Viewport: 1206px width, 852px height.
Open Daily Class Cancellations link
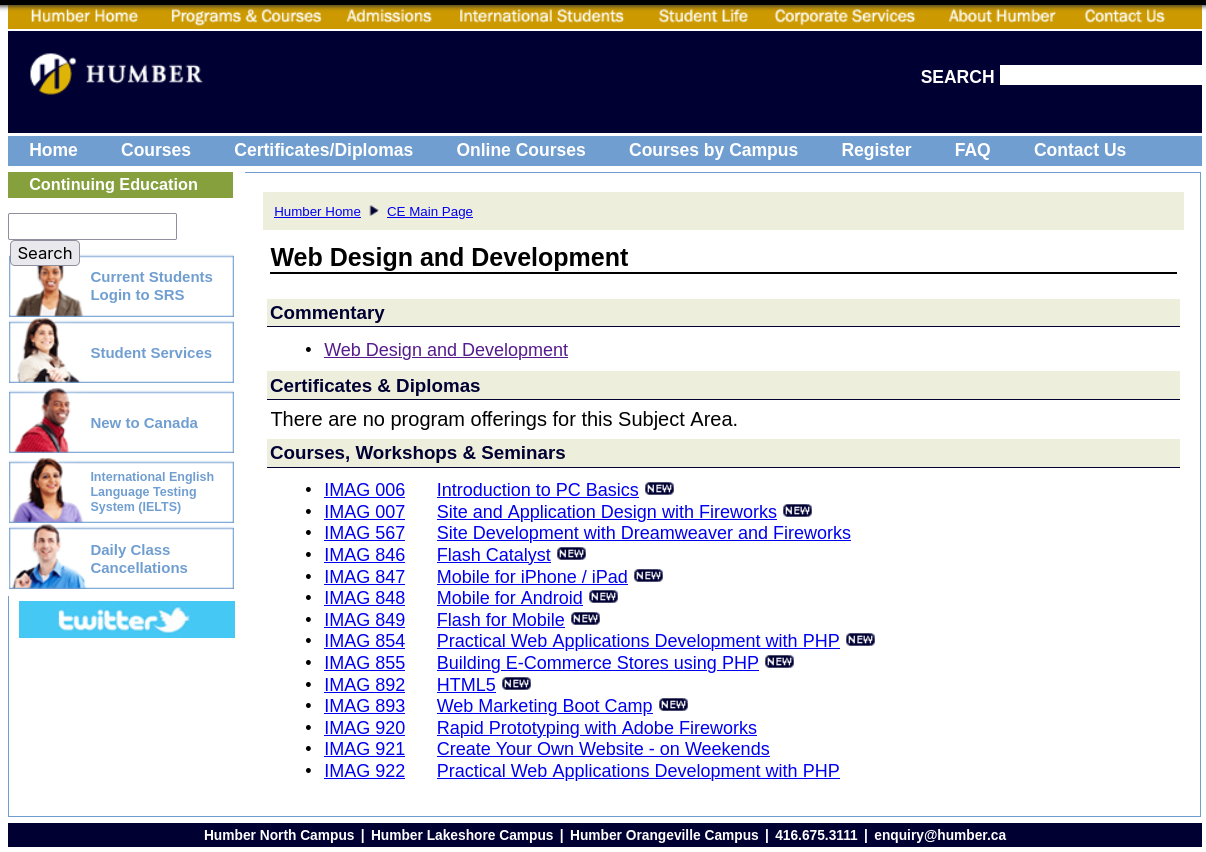(139, 559)
